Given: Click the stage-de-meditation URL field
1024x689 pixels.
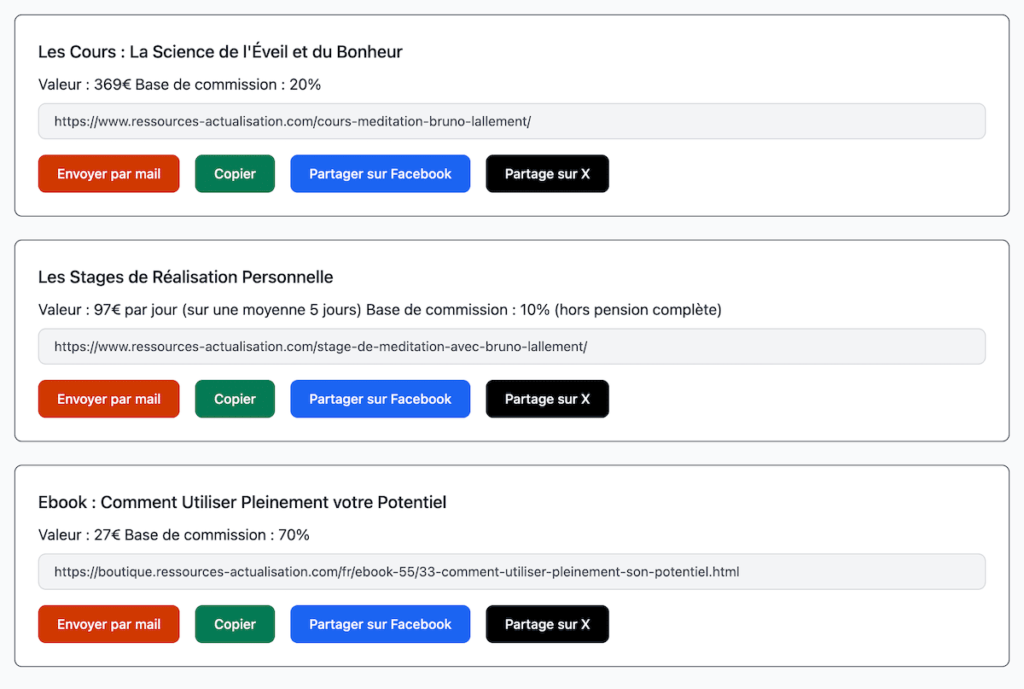Looking at the screenshot, I should click(x=512, y=346).
